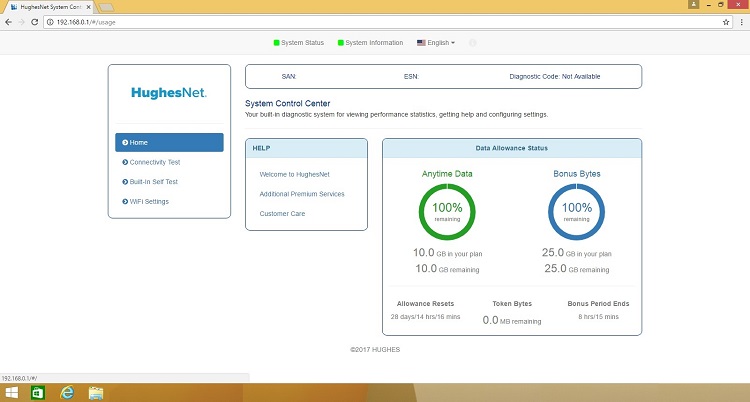This screenshot has width=750, height=402.
Task: Click the ESN: label
Action: click(411, 77)
